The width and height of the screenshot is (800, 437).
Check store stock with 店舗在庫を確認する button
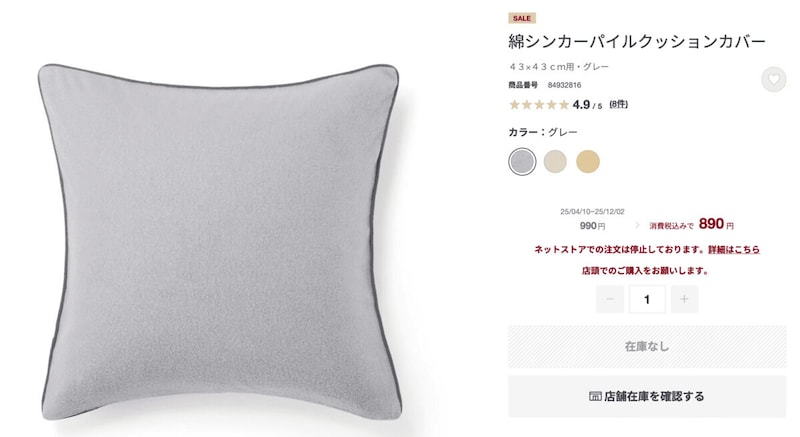(x=647, y=396)
